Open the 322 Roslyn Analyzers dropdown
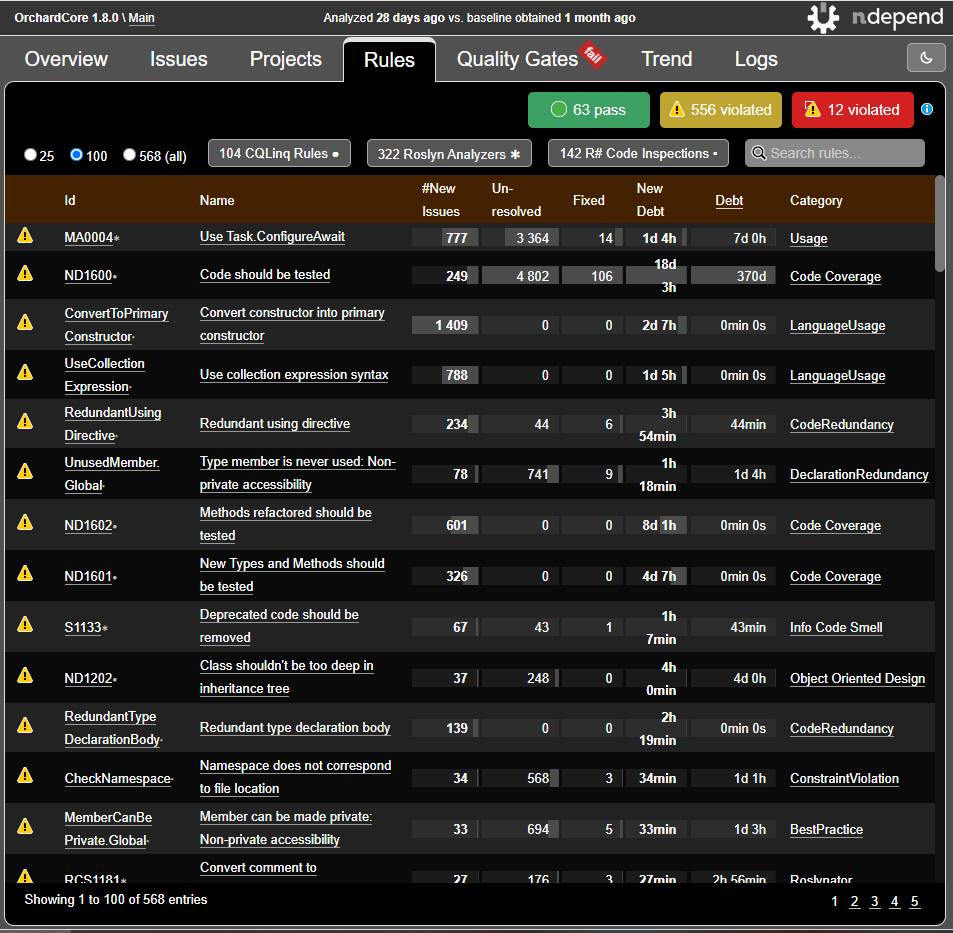 click(448, 153)
